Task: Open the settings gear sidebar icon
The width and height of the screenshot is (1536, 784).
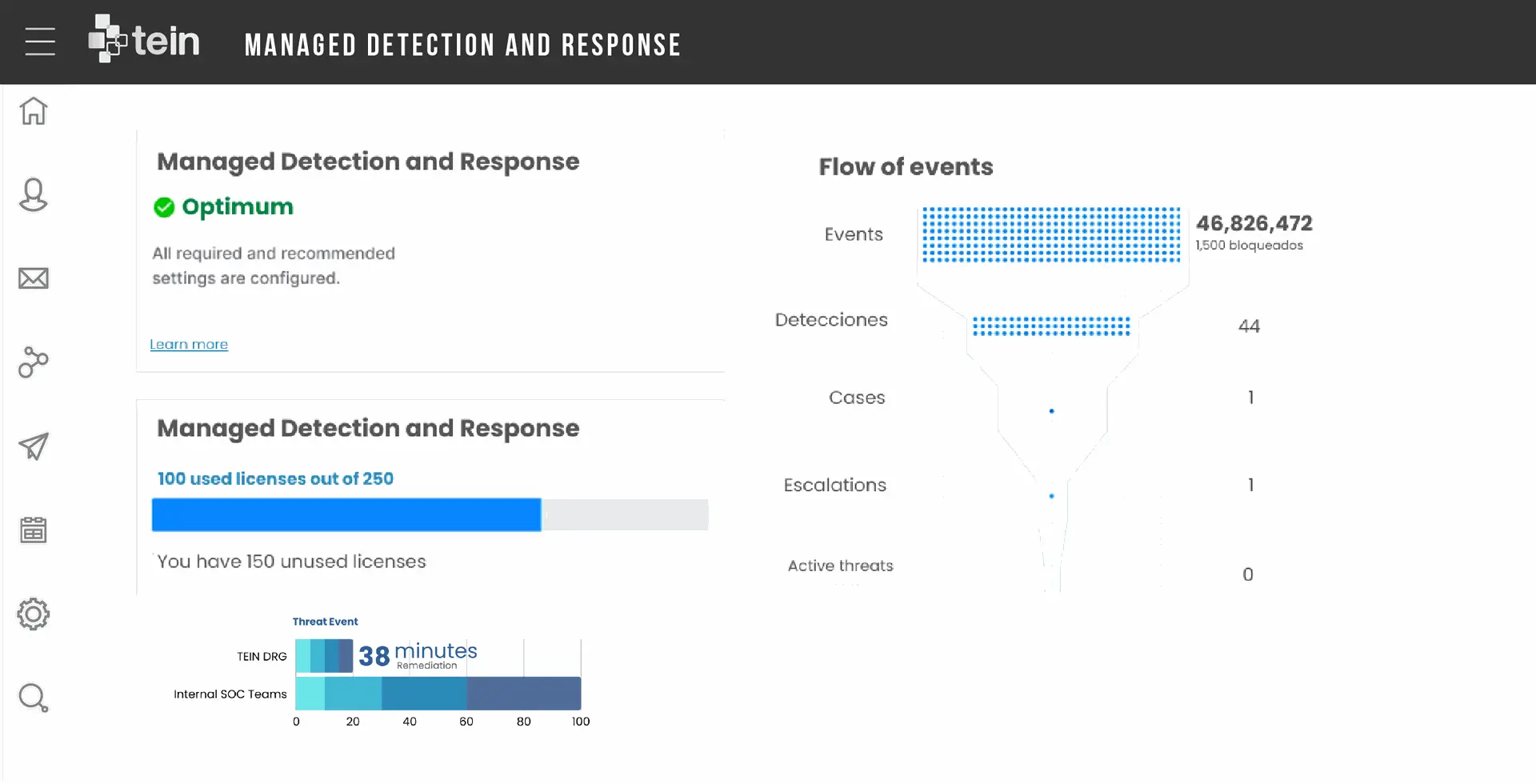Action: 34,614
